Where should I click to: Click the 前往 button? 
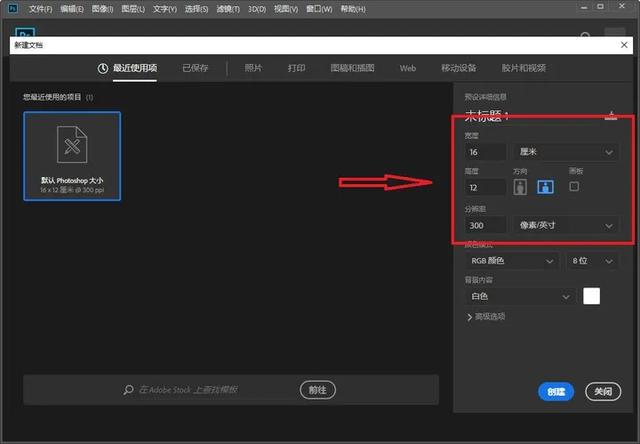pos(318,390)
